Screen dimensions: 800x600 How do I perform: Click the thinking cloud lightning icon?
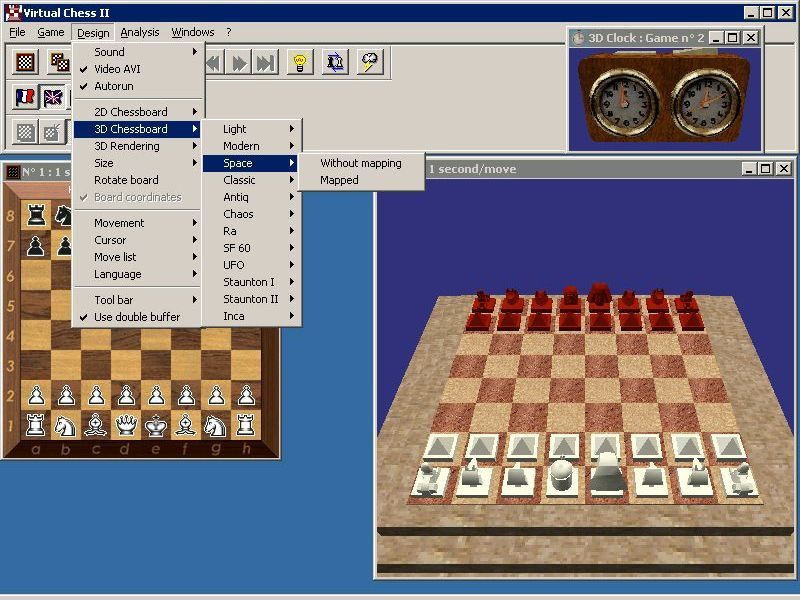pos(370,63)
